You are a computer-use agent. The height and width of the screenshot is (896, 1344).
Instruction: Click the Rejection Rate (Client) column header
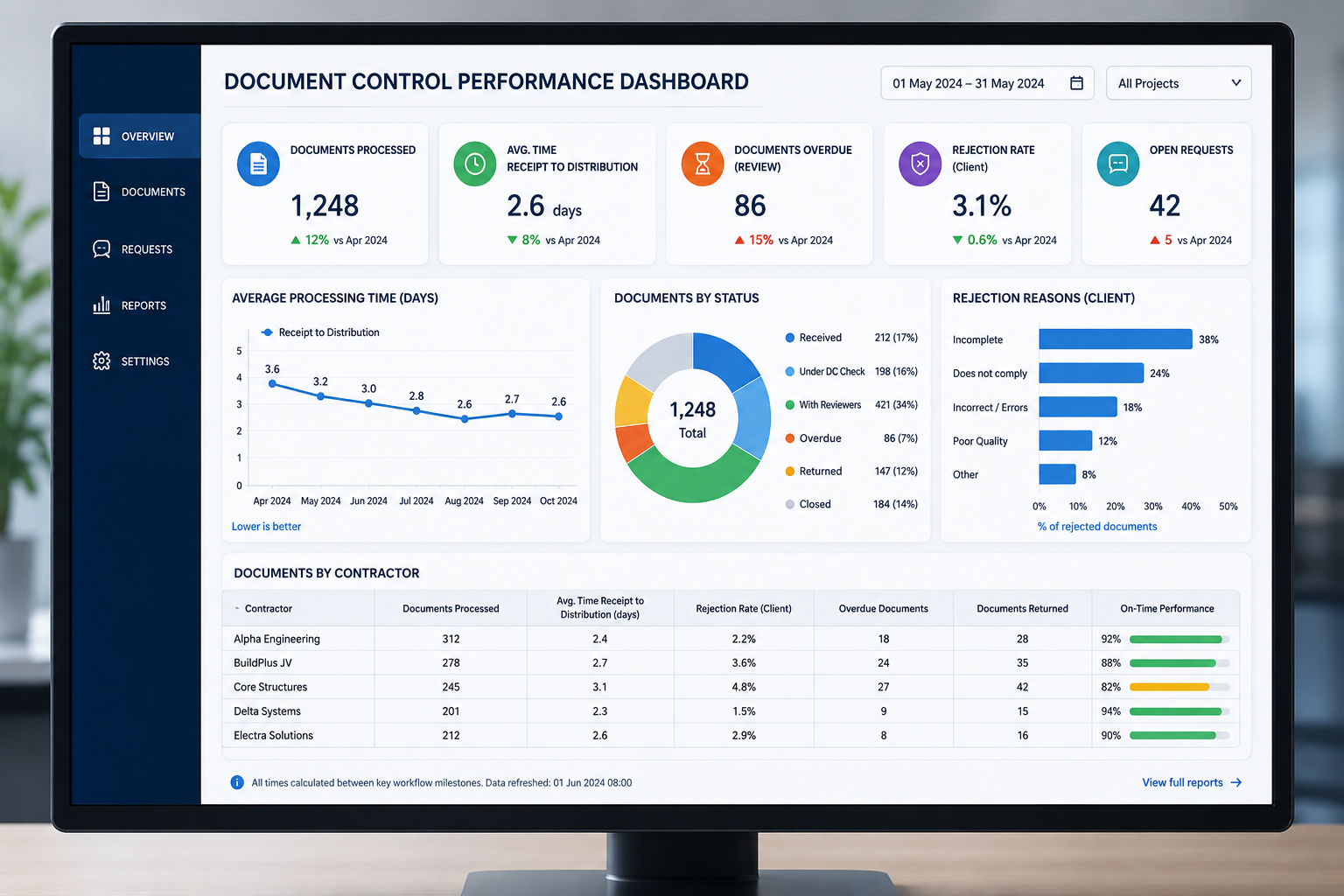tap(744, 608)
